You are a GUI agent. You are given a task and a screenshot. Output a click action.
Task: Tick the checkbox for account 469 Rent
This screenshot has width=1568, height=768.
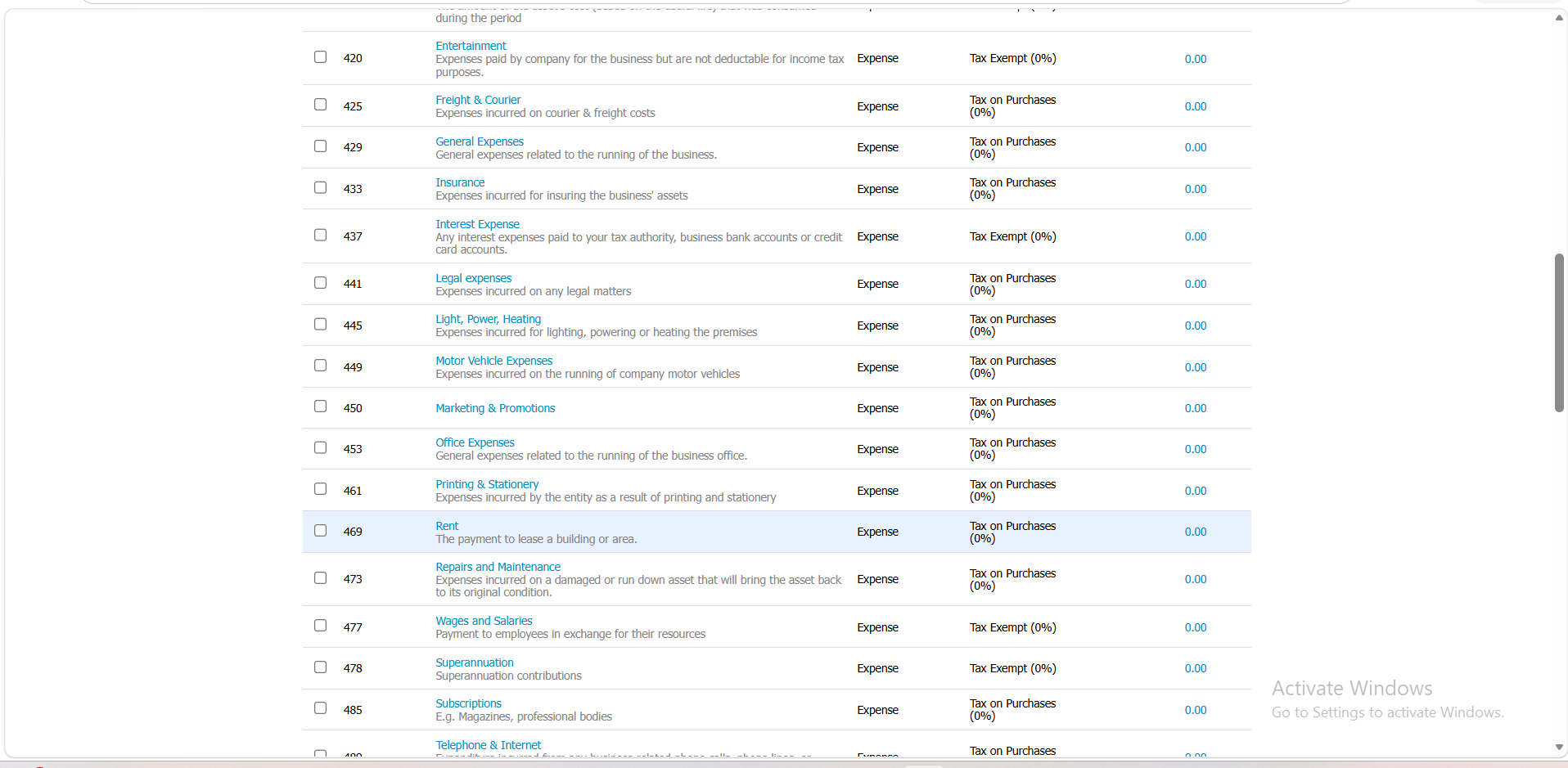point(320,531)
